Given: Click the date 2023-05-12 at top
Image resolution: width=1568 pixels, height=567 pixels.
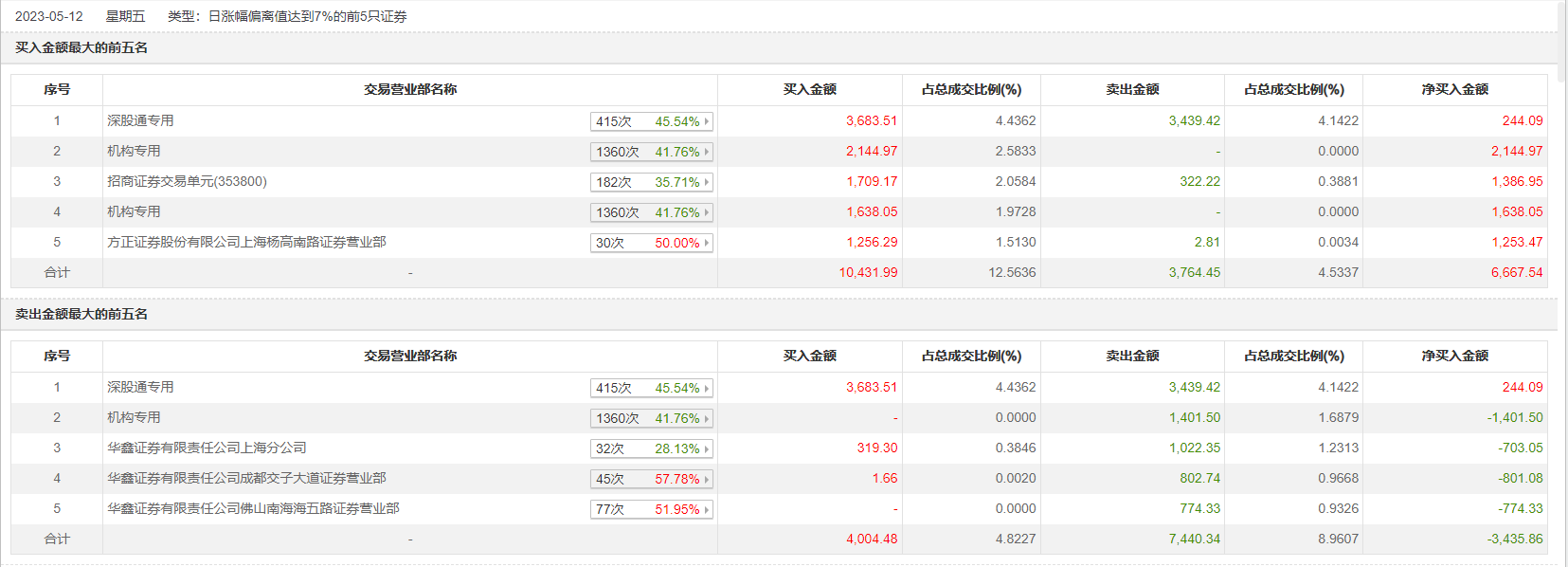Looking at the screenshot, I should point(49,16).
